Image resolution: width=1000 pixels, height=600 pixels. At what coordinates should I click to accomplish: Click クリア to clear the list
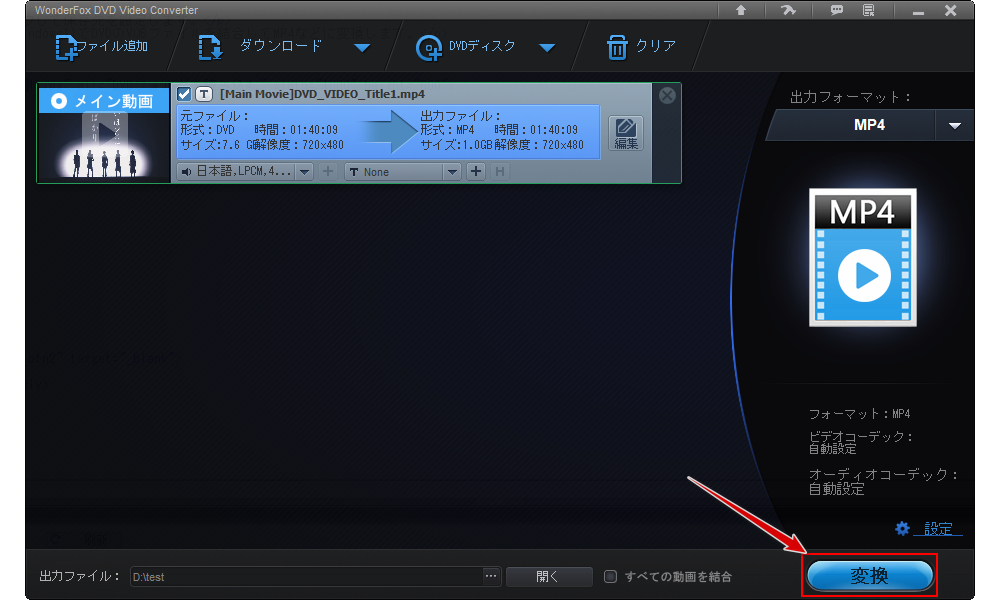642,47
